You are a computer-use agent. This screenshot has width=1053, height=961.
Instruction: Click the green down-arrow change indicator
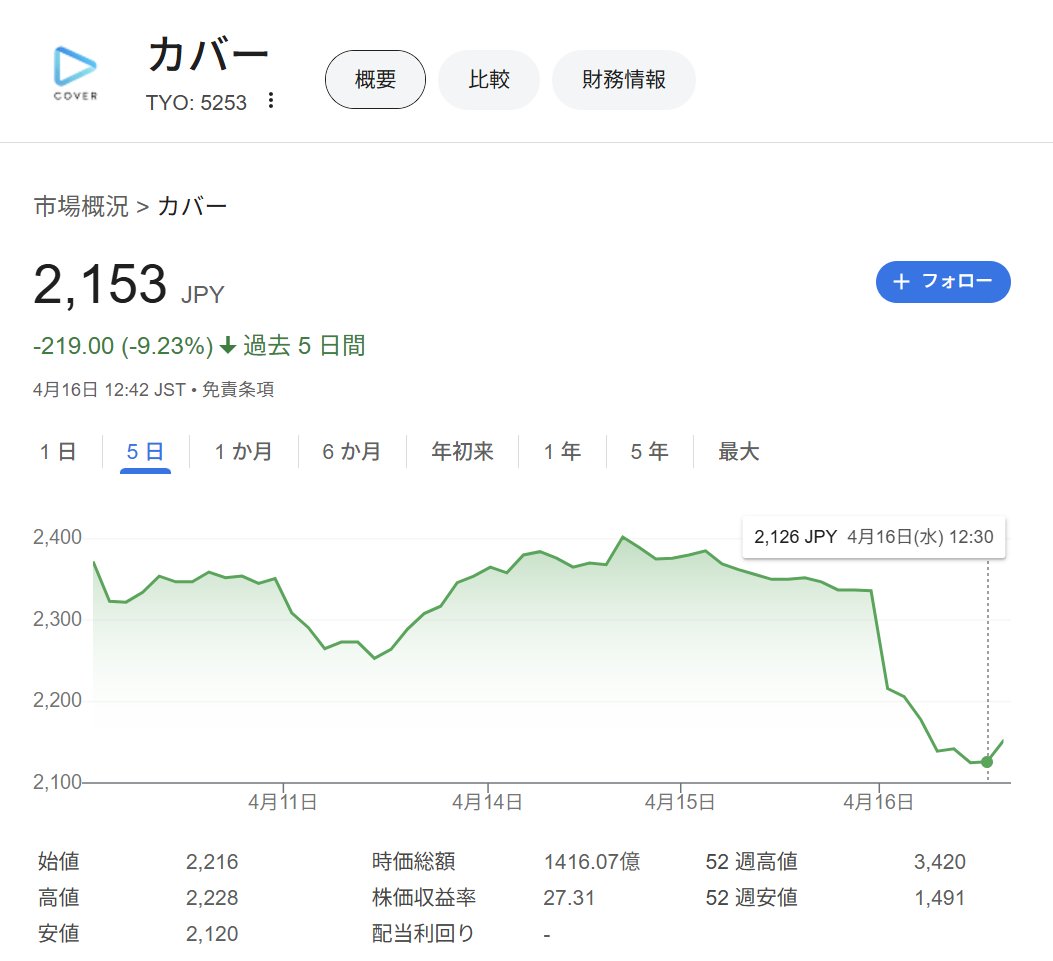[x=227, y=346]
